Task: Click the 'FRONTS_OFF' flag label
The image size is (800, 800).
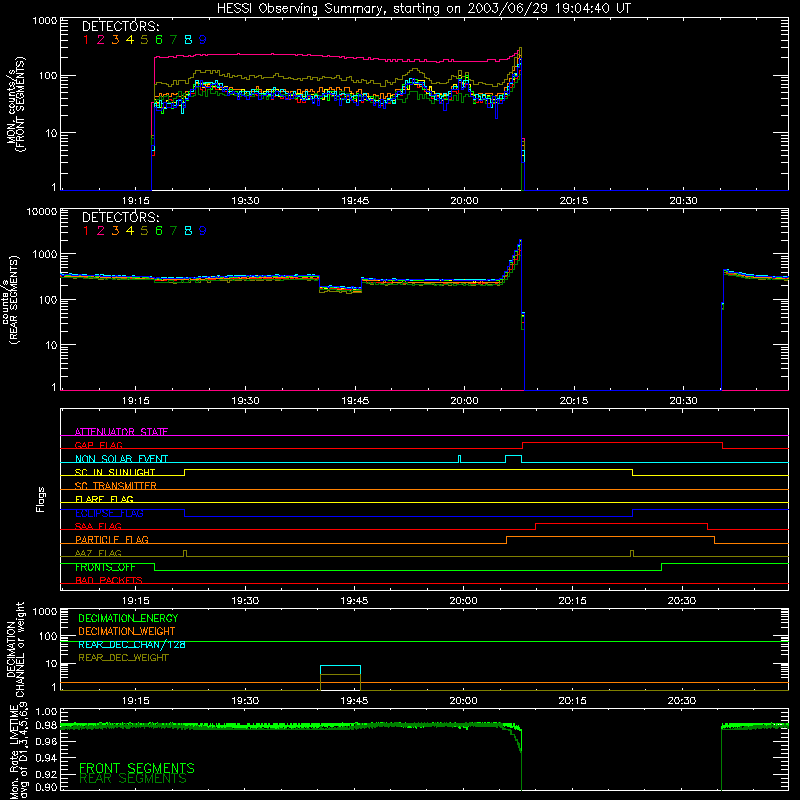Action: [105, 567]
